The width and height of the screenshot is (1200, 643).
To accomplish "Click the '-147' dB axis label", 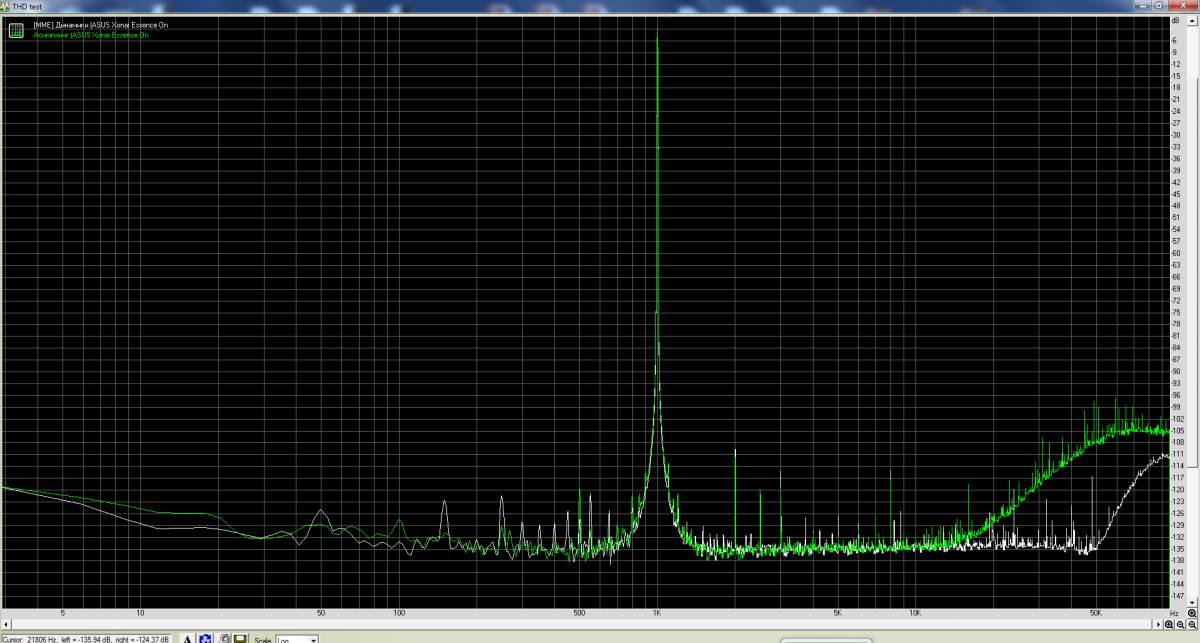I will coord(1177,595).
